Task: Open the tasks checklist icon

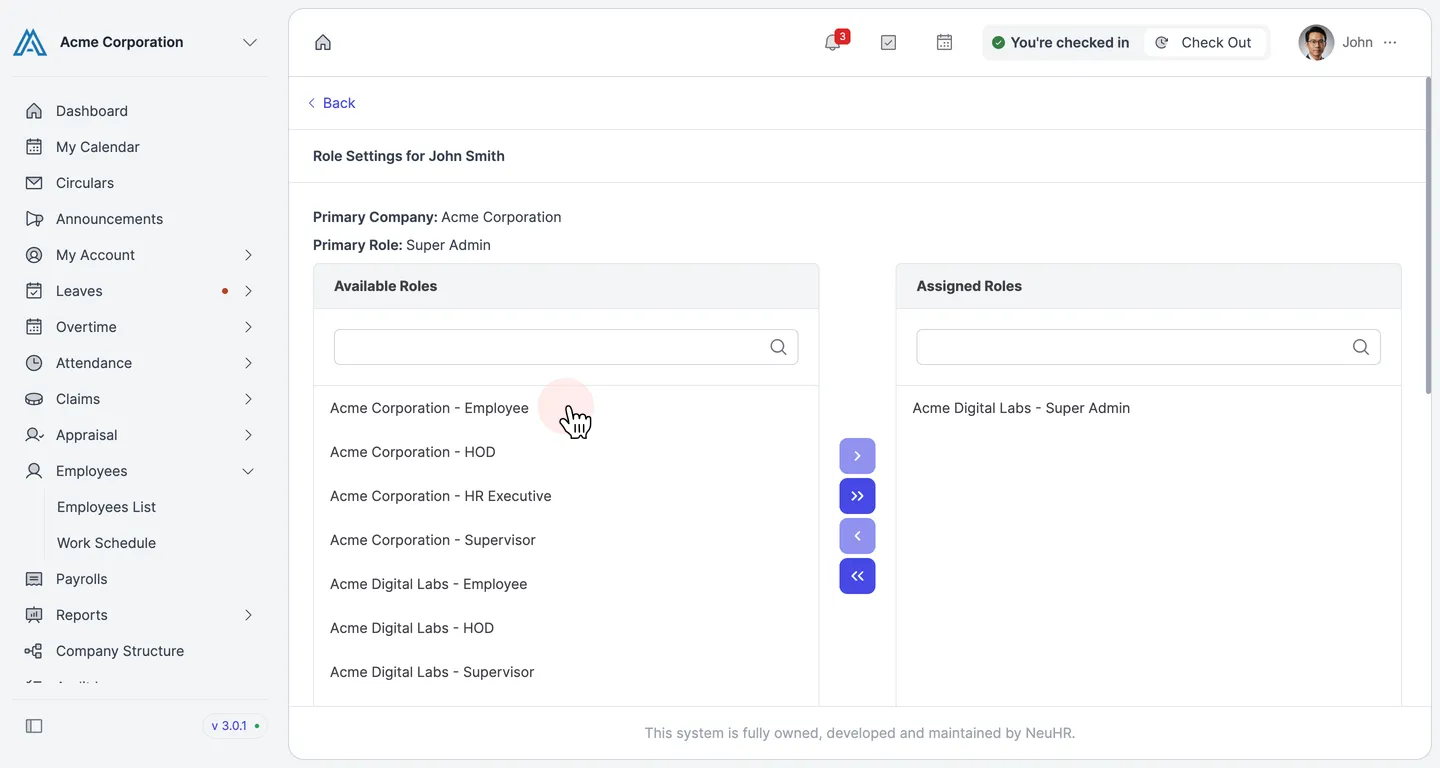Action: pos(888,42)
